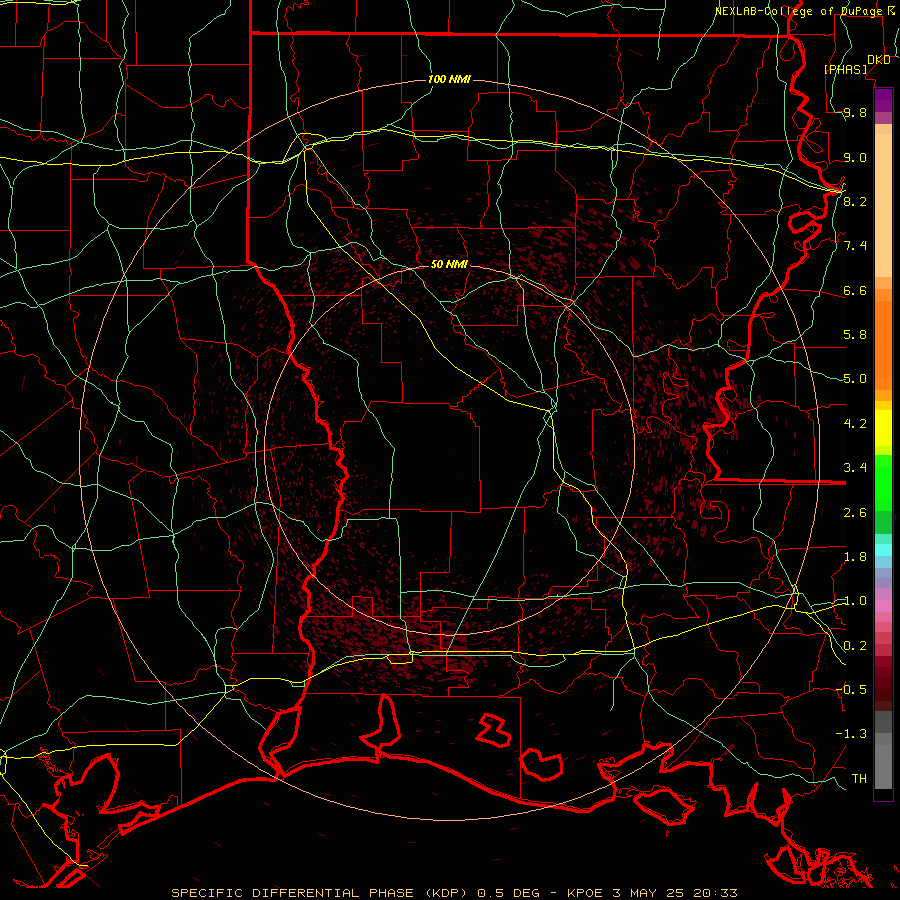Viewport: 900px width, 900px height.
Task: Click the -1.3 scale label
Action: (851, 734)
